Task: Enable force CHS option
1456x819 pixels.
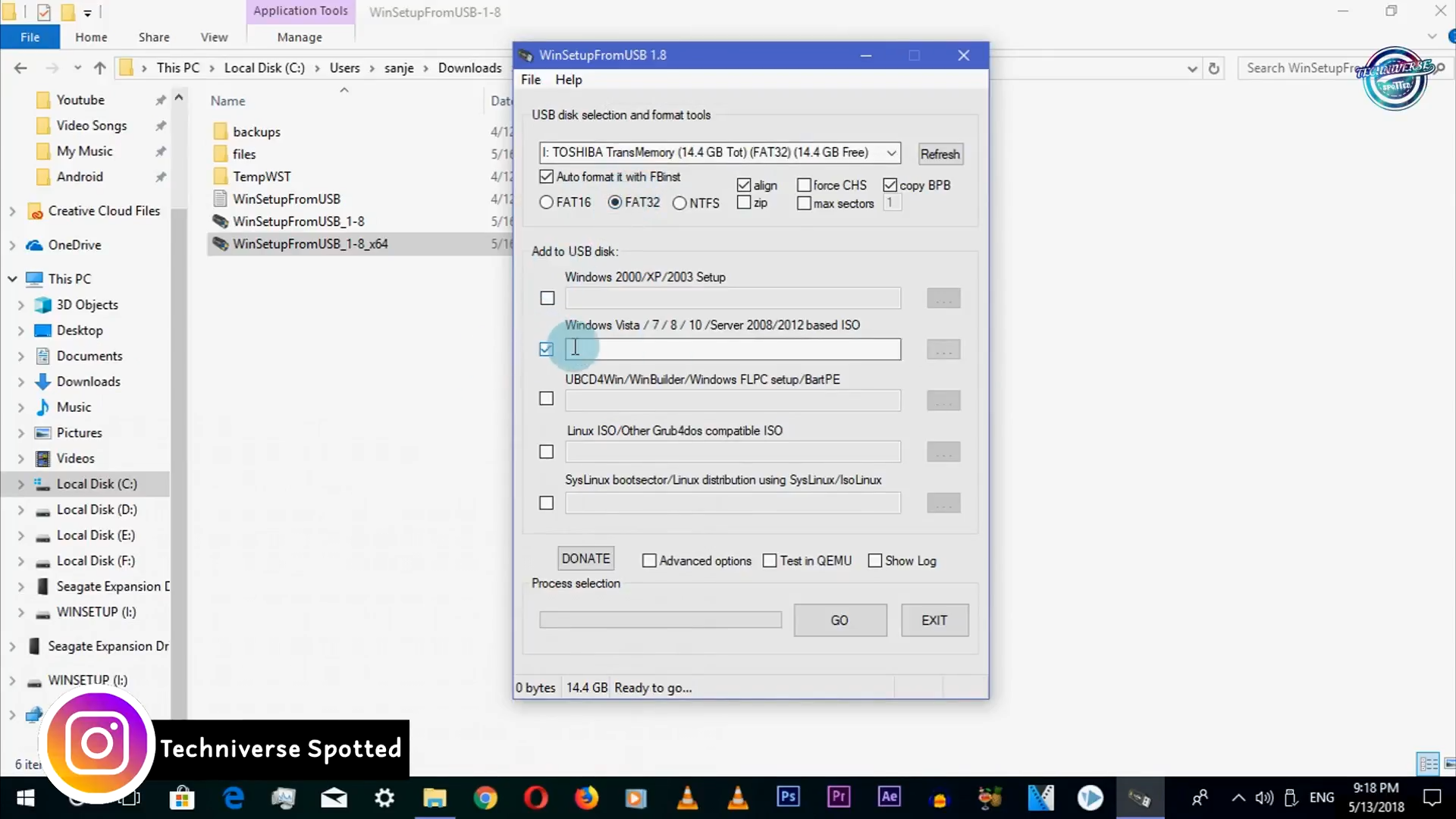Action: coord(804,185)
